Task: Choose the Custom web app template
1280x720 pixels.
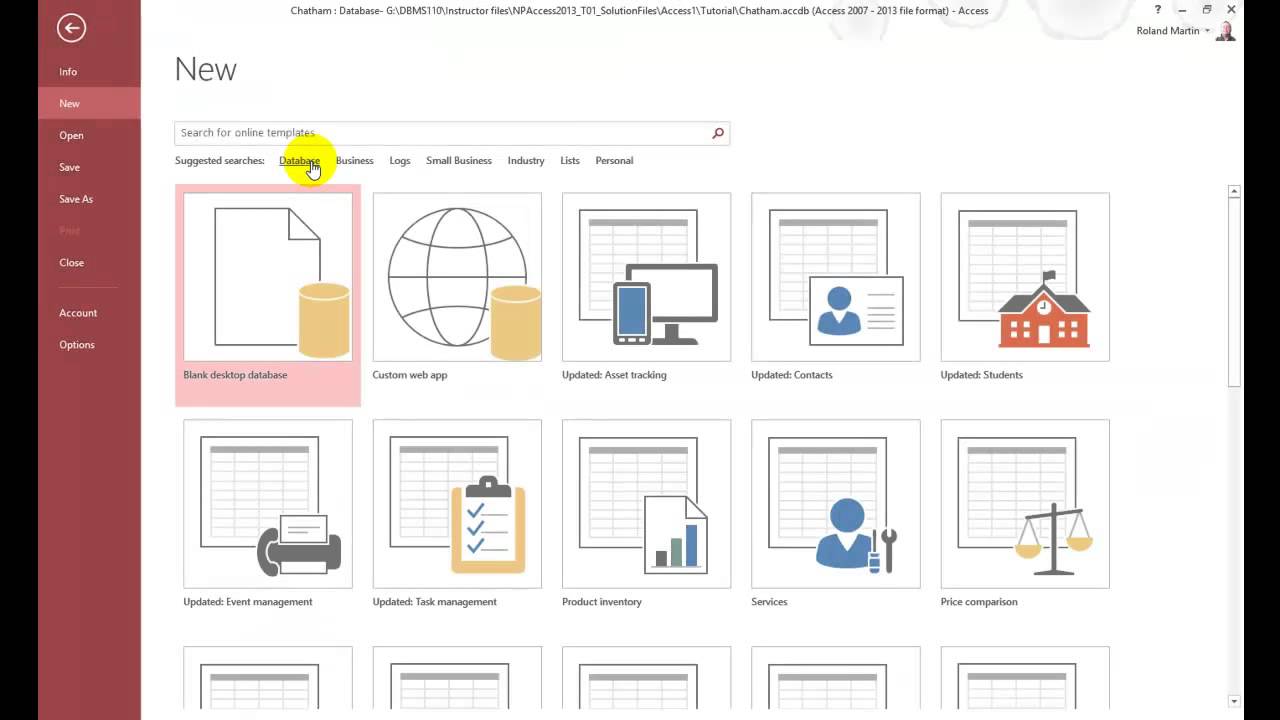Action: pos(457,289)
